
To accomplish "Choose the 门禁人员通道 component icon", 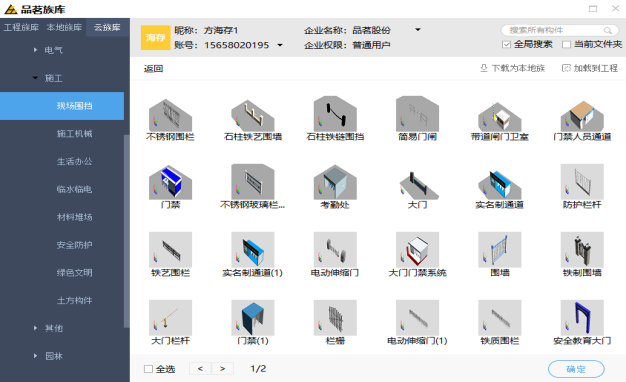I will 582,114.
